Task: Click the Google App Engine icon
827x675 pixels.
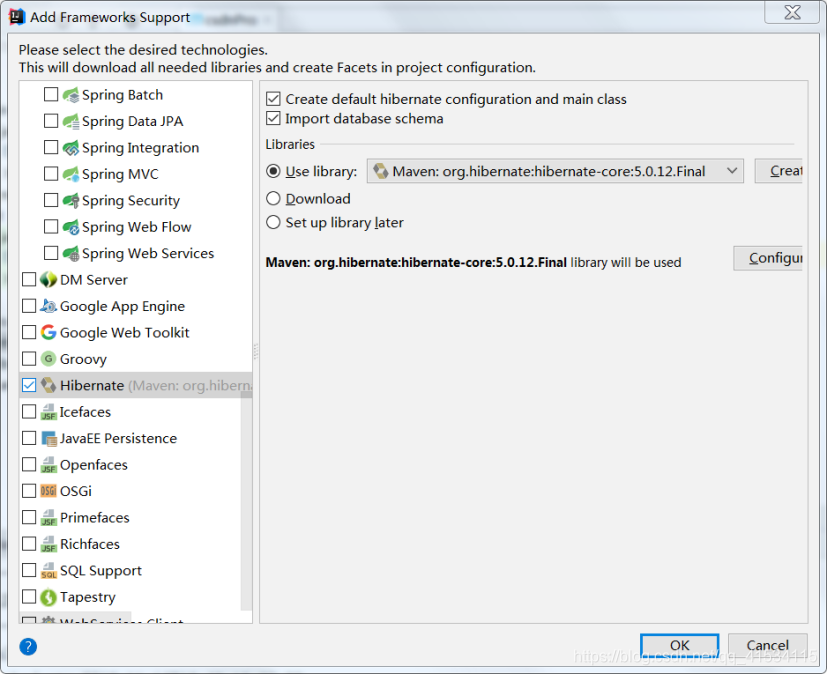Action: (x=49, y=306)
